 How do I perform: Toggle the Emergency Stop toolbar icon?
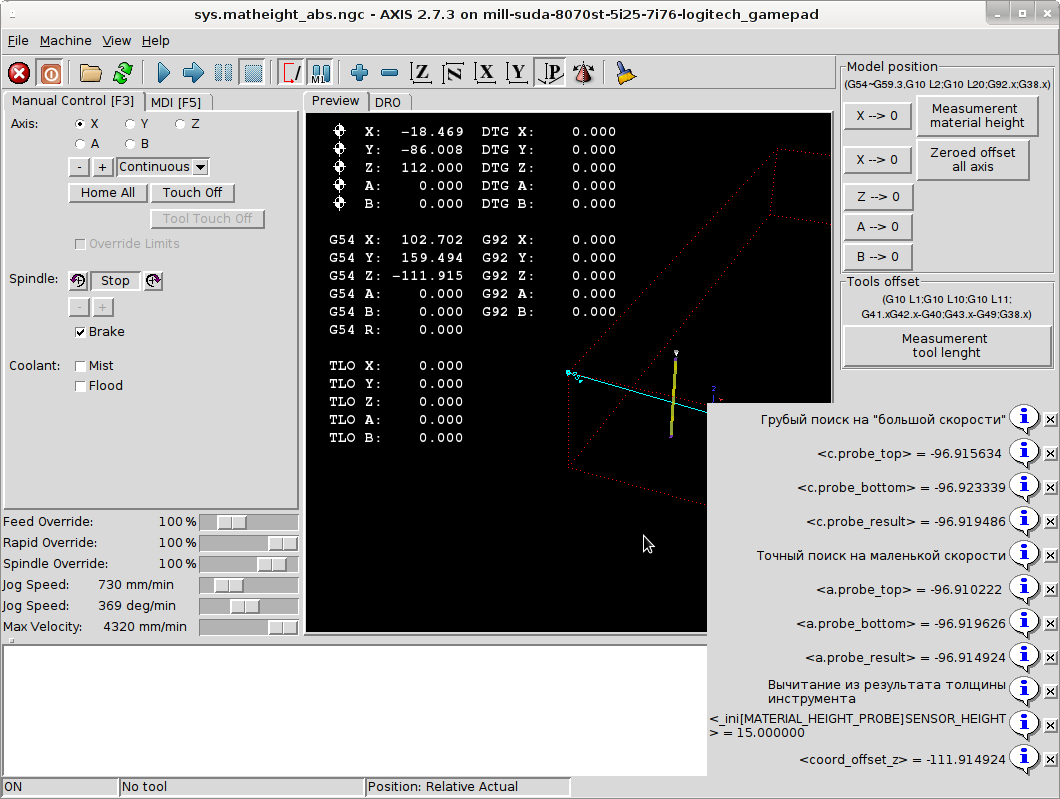tap(19, 73)
